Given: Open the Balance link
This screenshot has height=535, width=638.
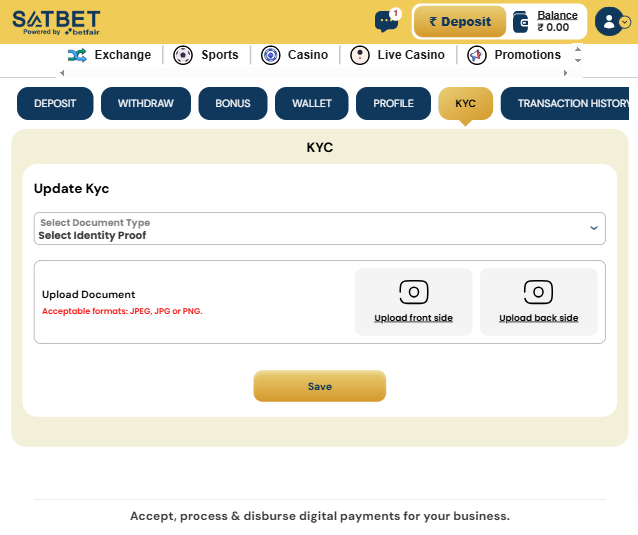Looking at the screenshot, I should pos(557,15).
